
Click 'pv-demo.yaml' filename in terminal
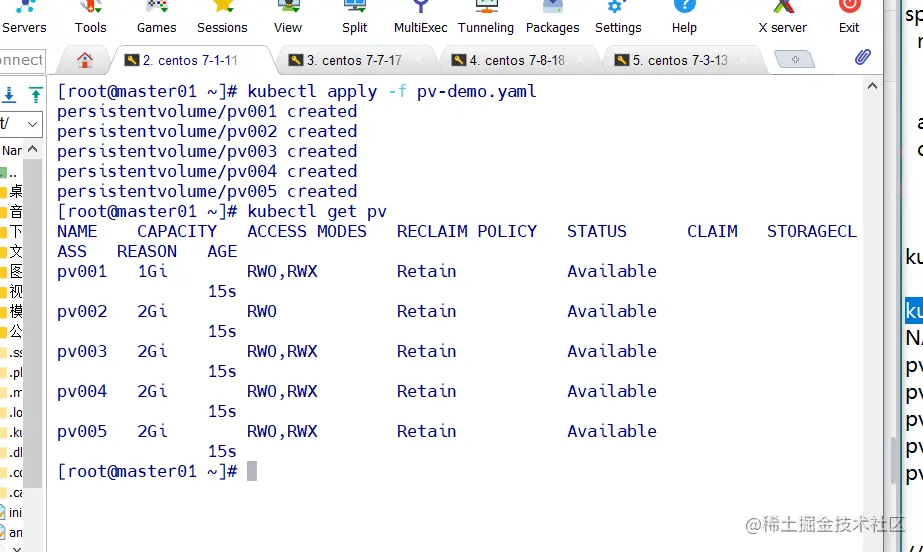pyautogui.click(x=476, y=91)
